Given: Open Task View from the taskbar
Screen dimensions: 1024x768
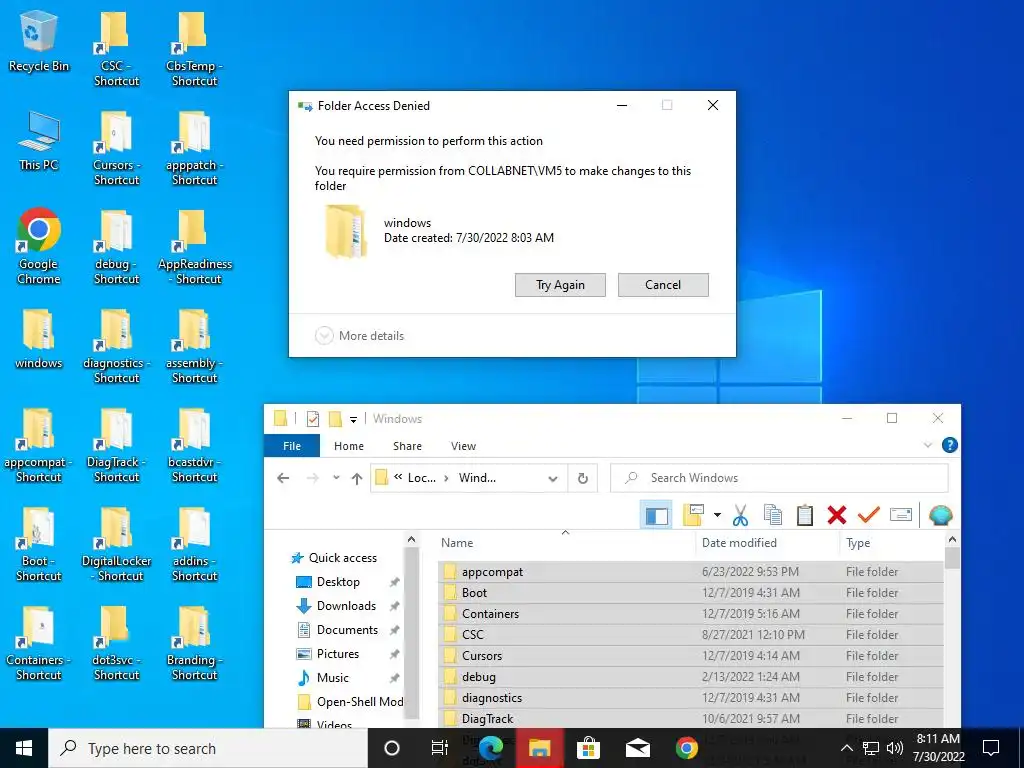Looking at the screenshot, I should coord(440,748).
